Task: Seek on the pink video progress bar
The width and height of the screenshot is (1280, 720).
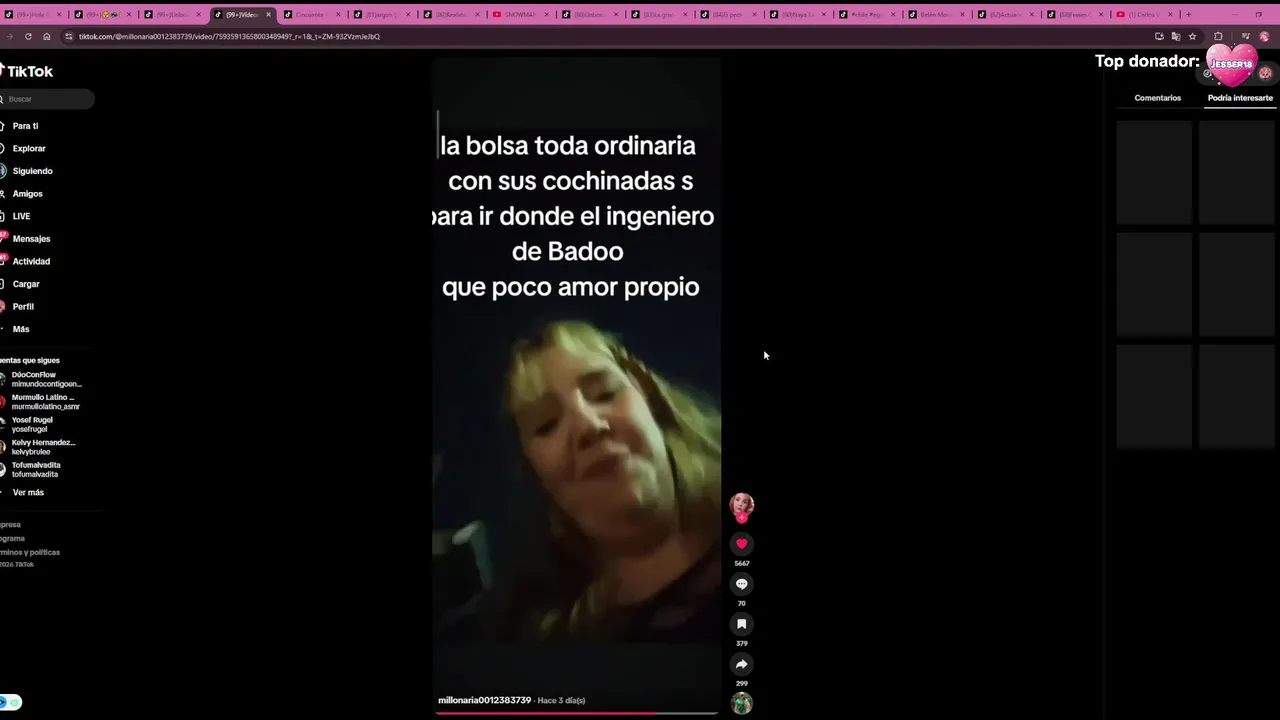Action: (576, 713)
